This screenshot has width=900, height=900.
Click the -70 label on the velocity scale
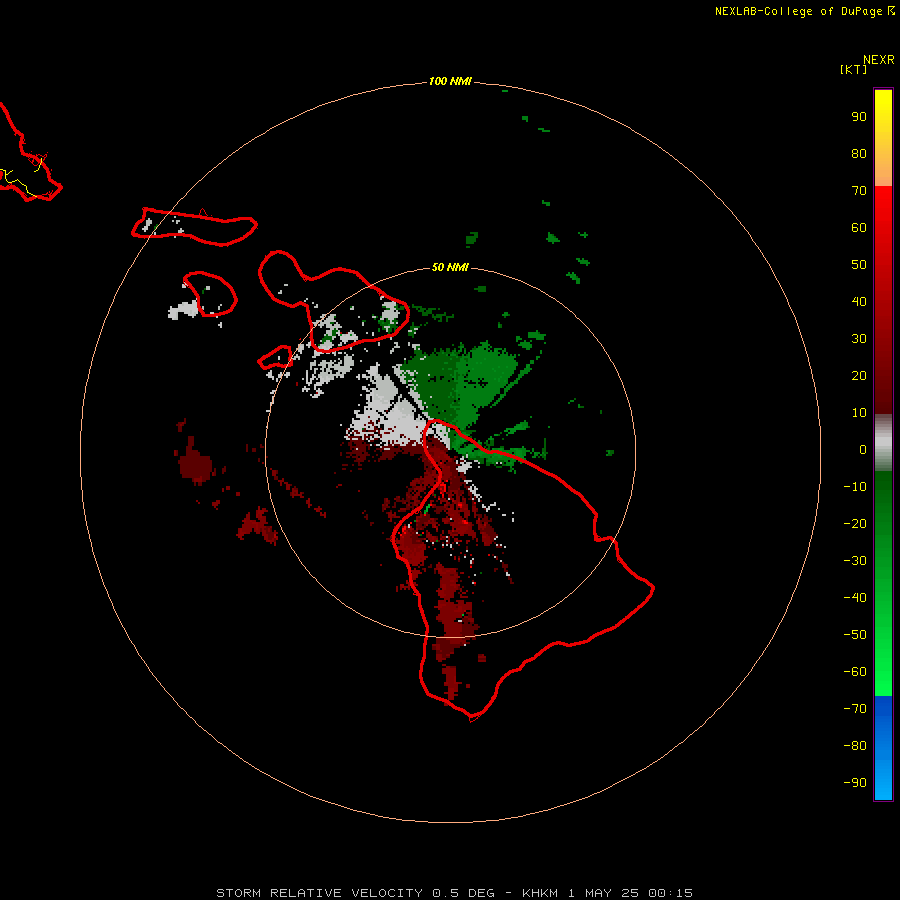[855, 709]
